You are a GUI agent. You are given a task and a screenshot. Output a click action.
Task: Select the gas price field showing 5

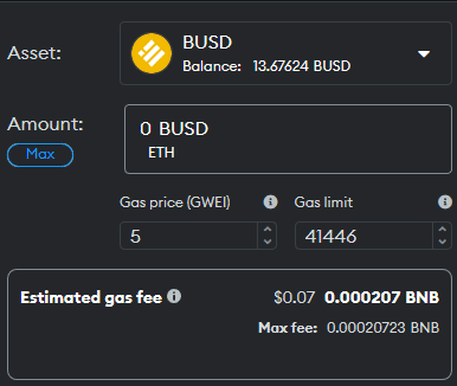189,236
